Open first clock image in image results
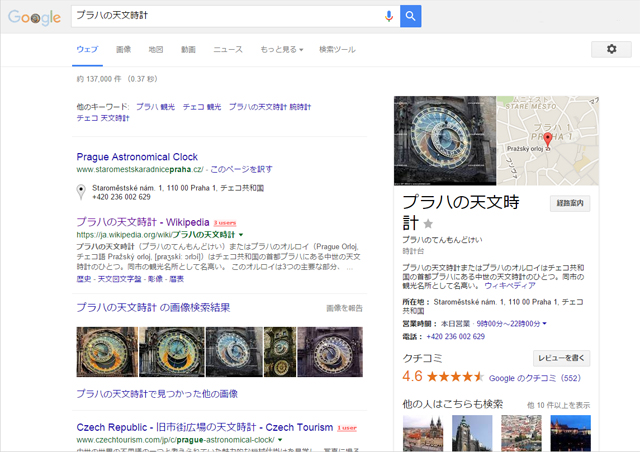The height and width of the screenshot is (452, 640). pos(107,352)
